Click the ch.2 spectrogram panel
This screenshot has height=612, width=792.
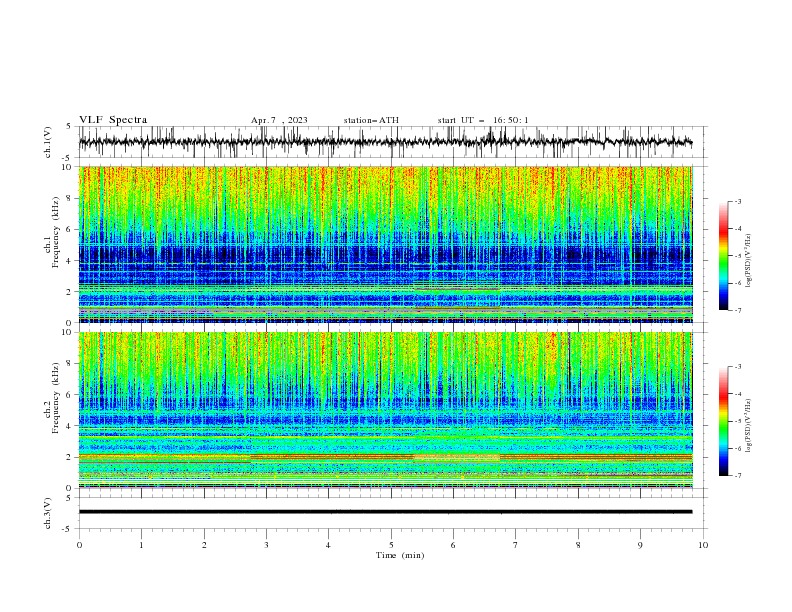tap(386, 410)
